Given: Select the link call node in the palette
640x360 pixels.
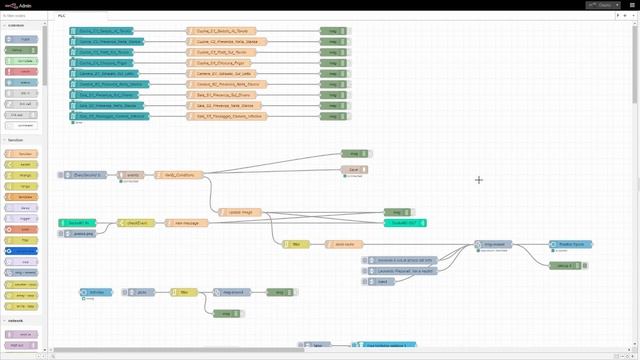Looking at the screenshot, I should pyautogui.click(x=22, y=104).
